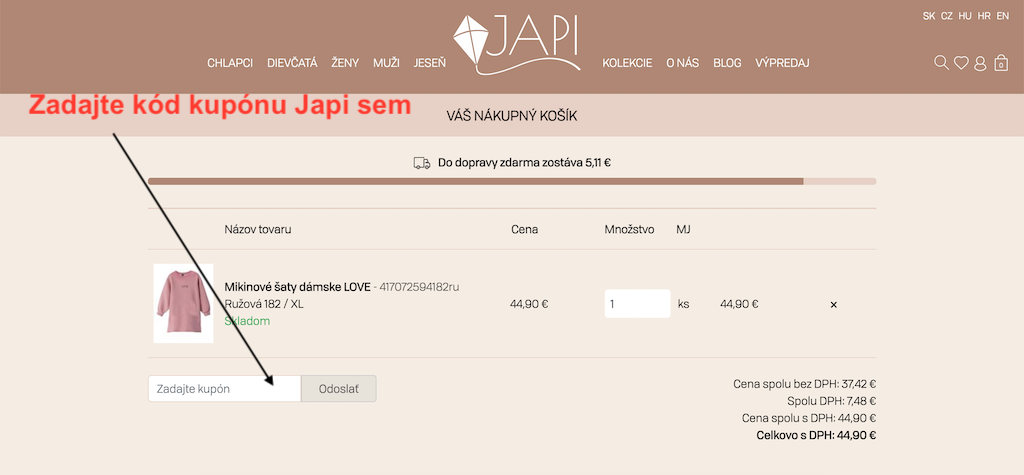Click the Ružová 182 / XL variant text
This screenshot has height=475, width=1024.
264,304
